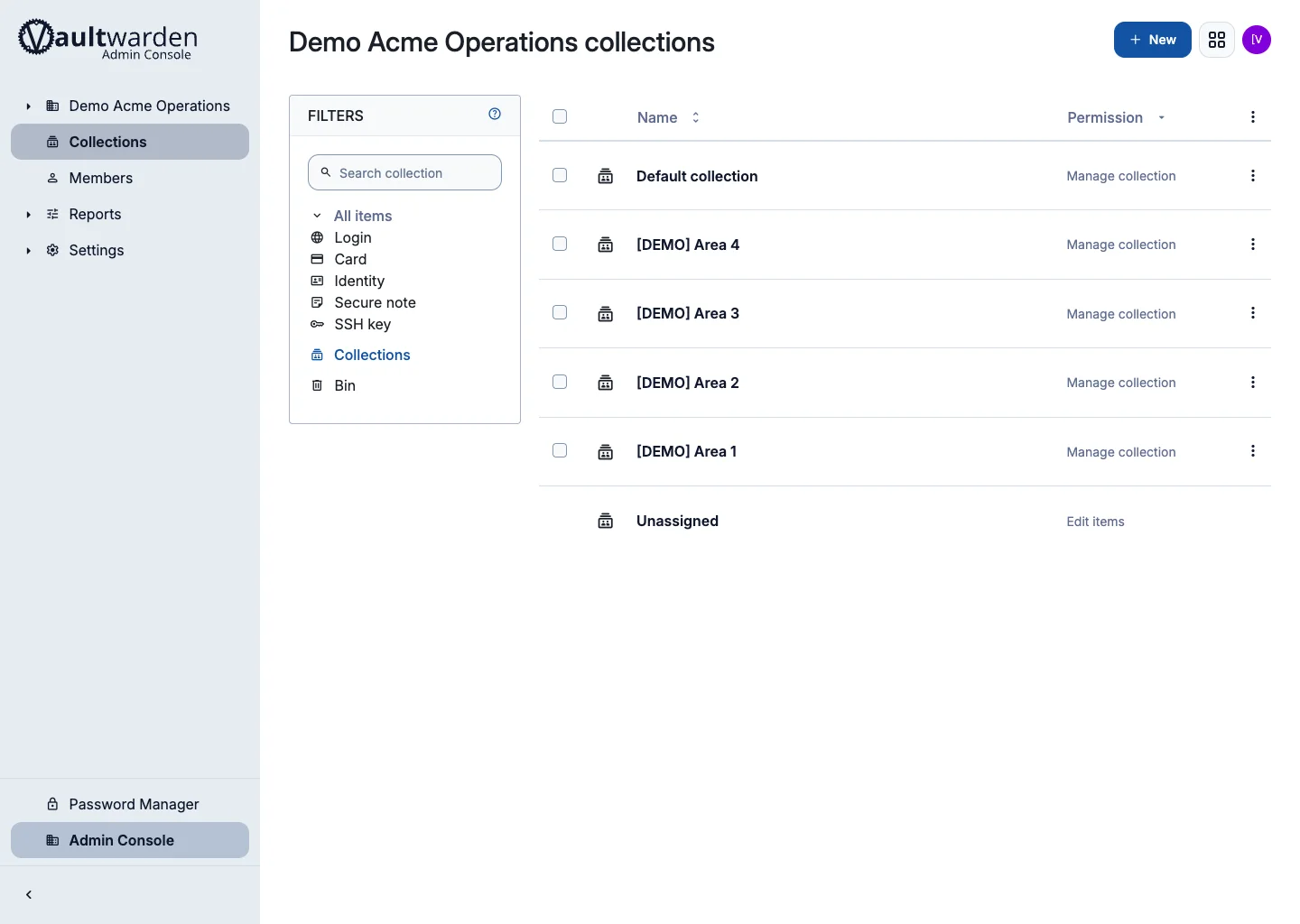1300x924 pixels.
Task: Switch to Password Manager
Action: [130, 804]
